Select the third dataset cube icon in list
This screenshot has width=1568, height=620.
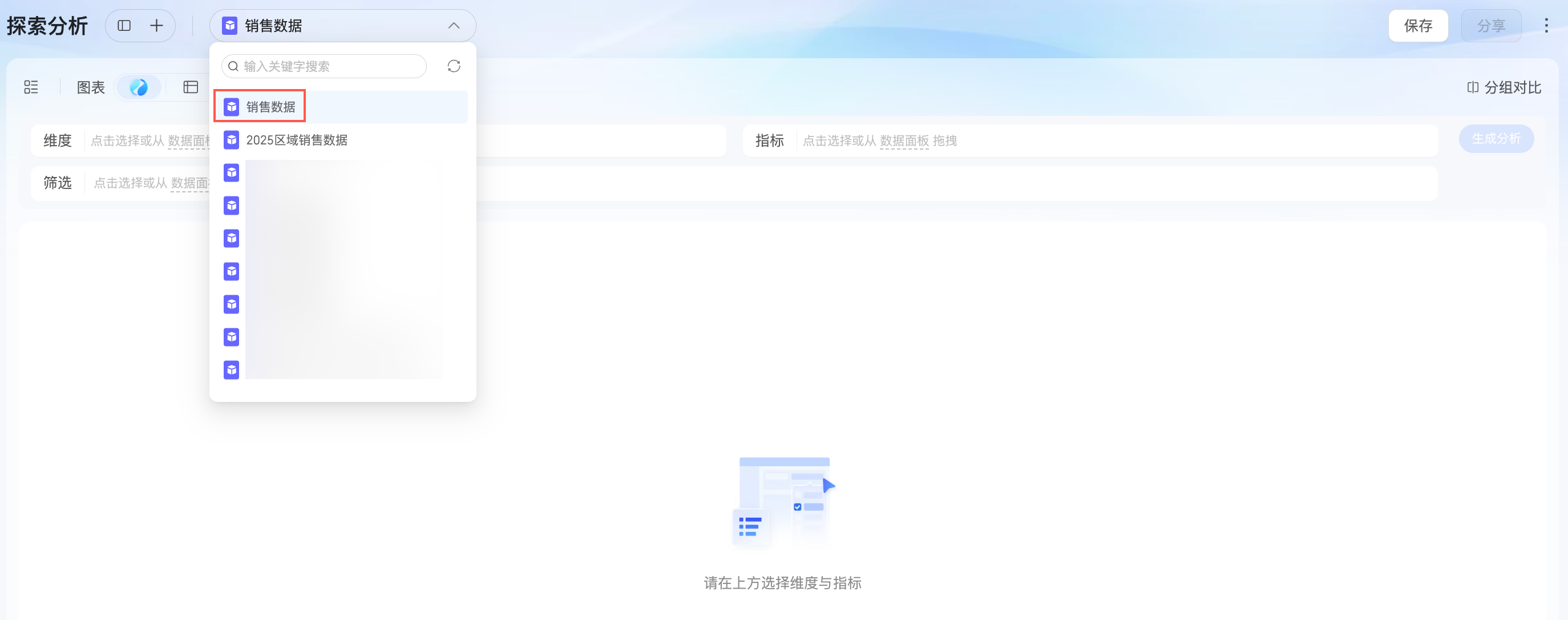(231, 173)
